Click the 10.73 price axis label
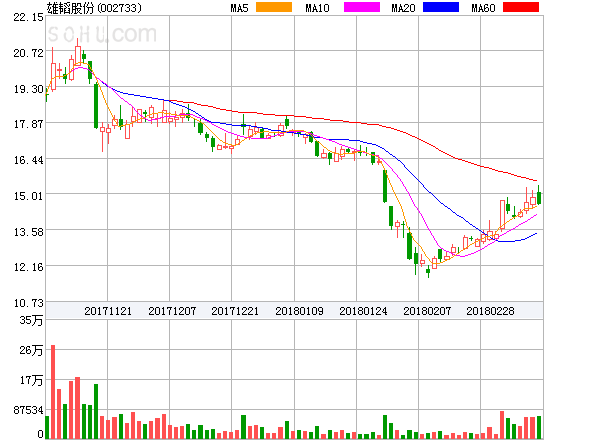 pyautogui.click(x=29, y=303)
